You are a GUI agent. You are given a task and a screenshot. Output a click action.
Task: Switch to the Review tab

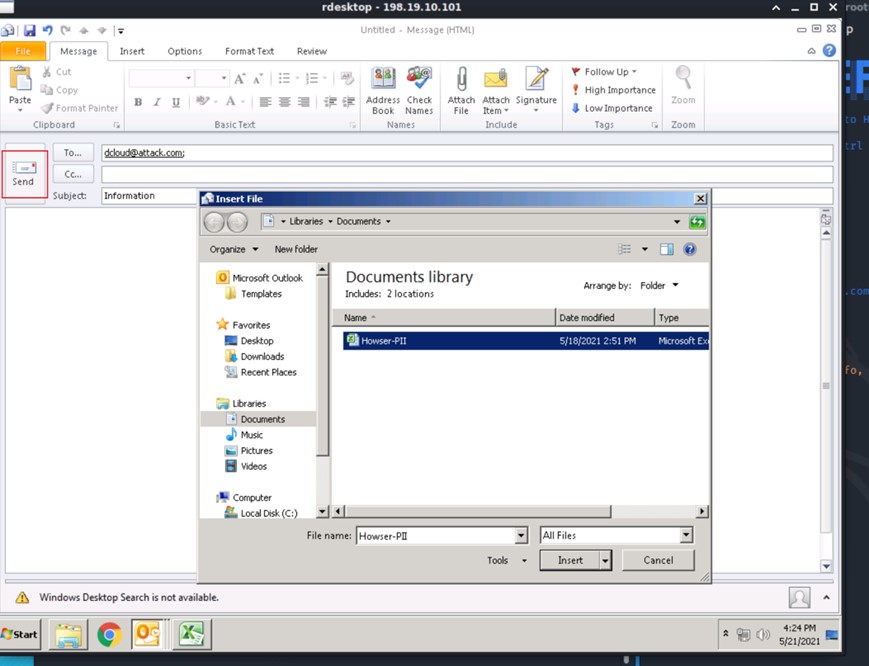click(x=311, y=51)
